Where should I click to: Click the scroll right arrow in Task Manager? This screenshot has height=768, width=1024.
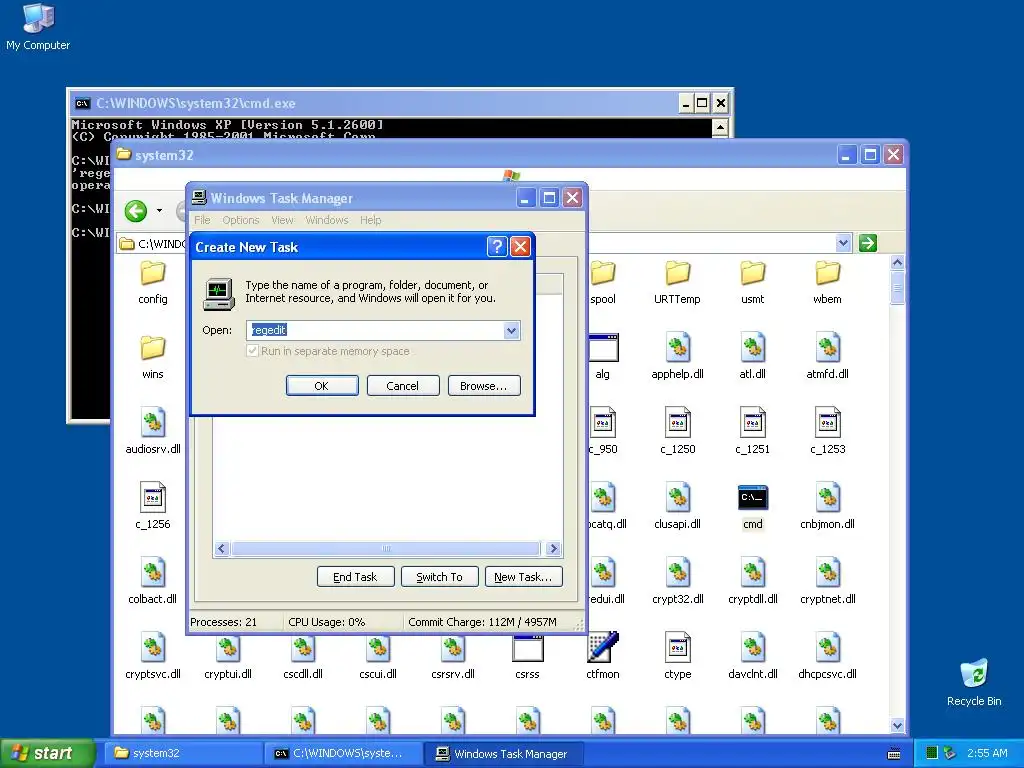(554, 549)
